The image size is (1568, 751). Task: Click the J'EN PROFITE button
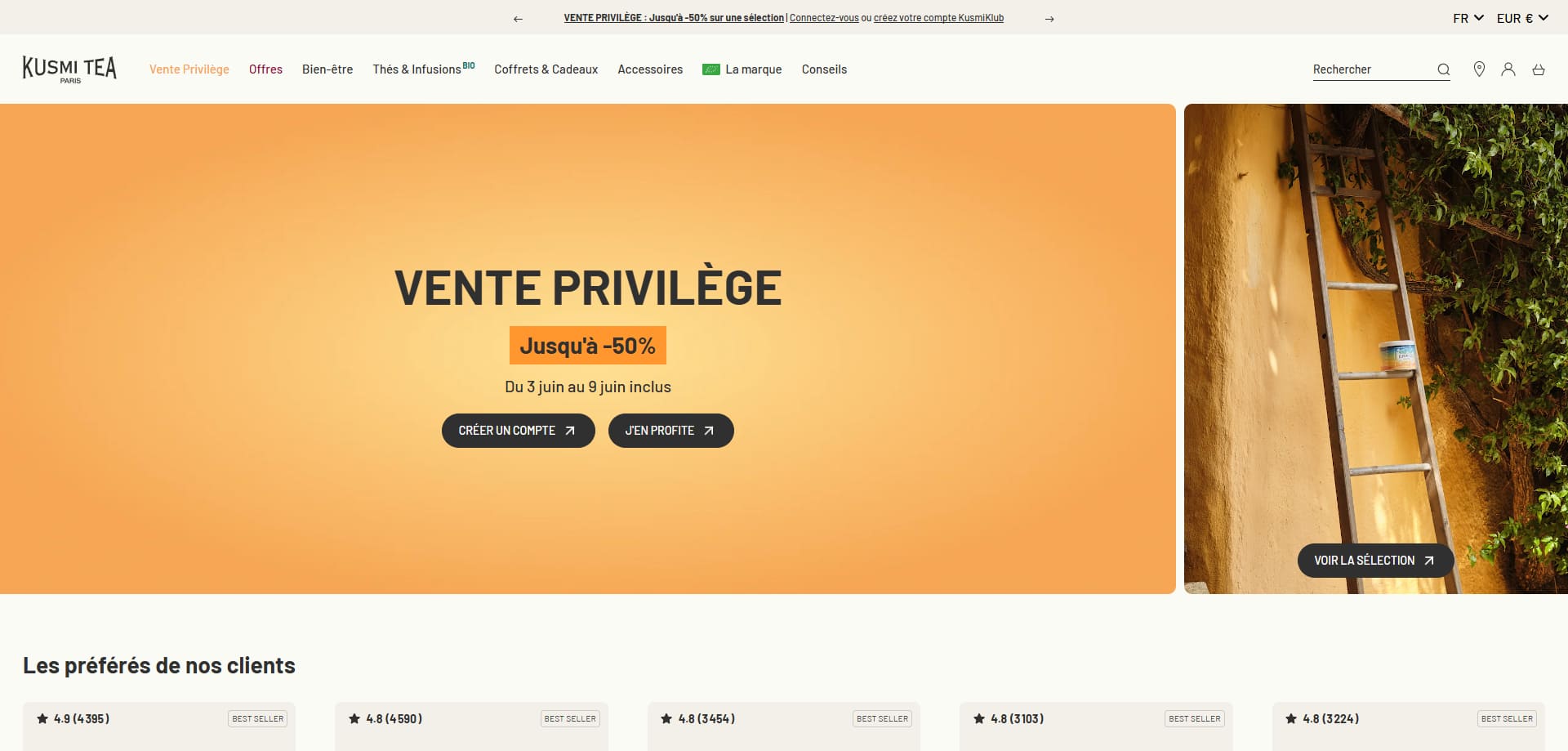(671, 431)
